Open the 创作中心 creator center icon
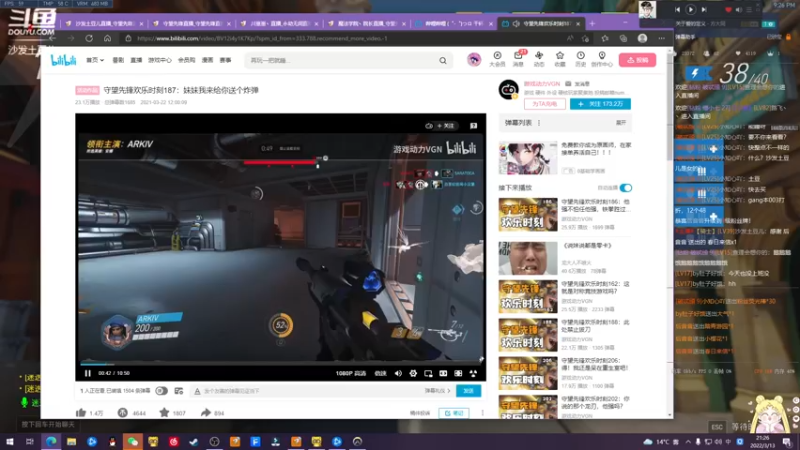 (x=602, y=59)
